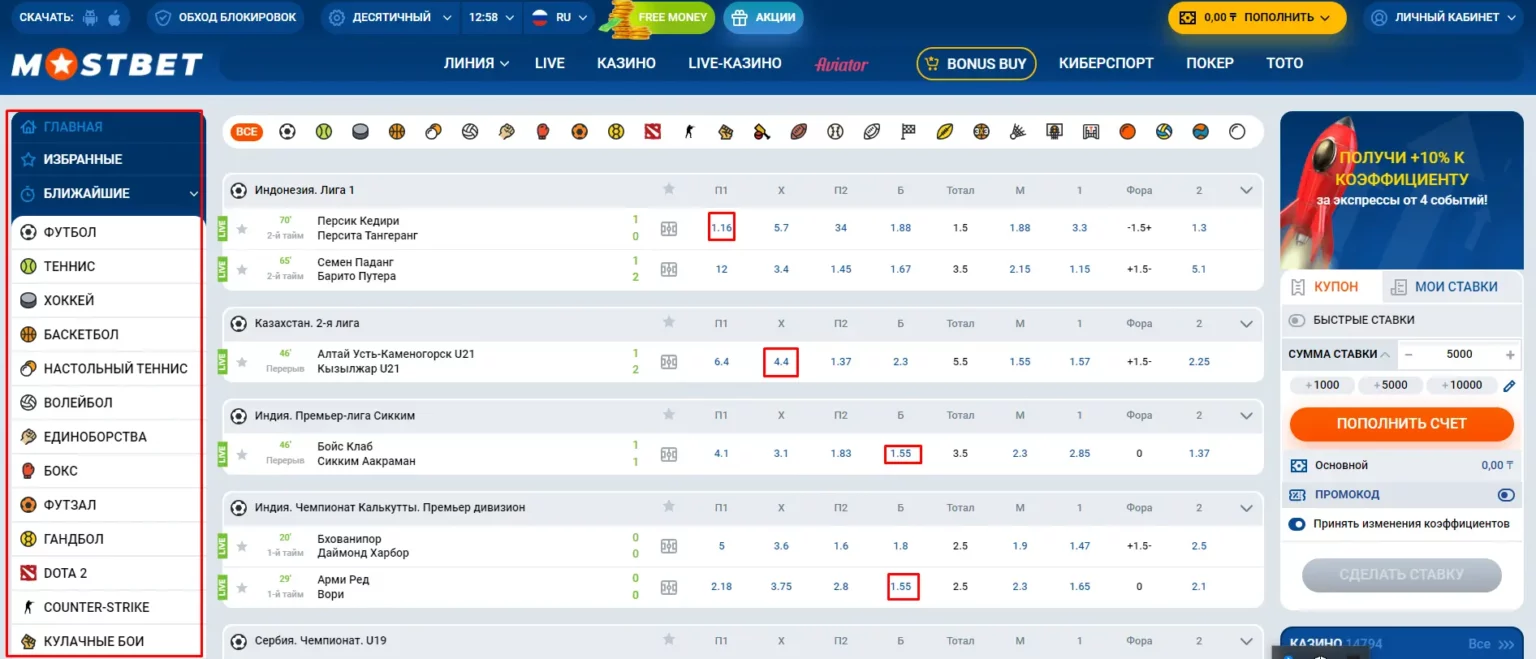Open the Aviator game link
The image size is (1536, 659).
point(841,63)
